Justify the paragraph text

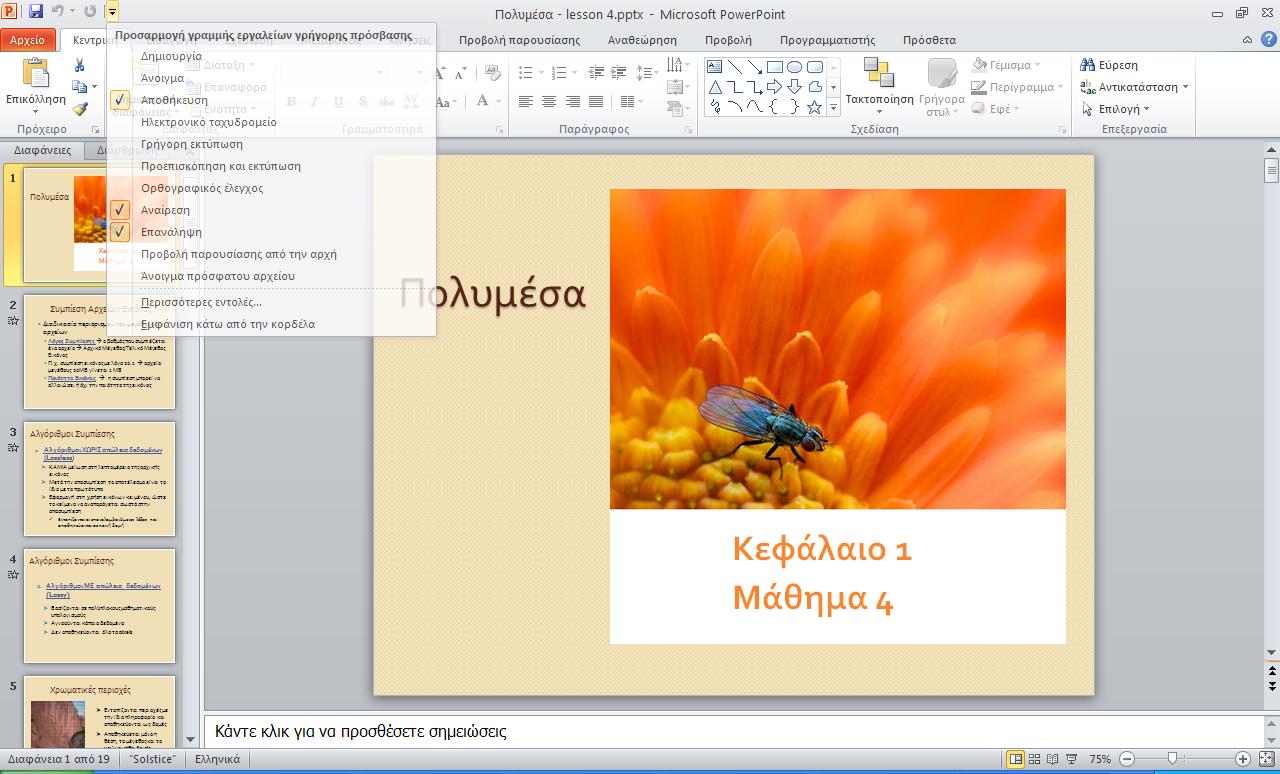(597, 101)
